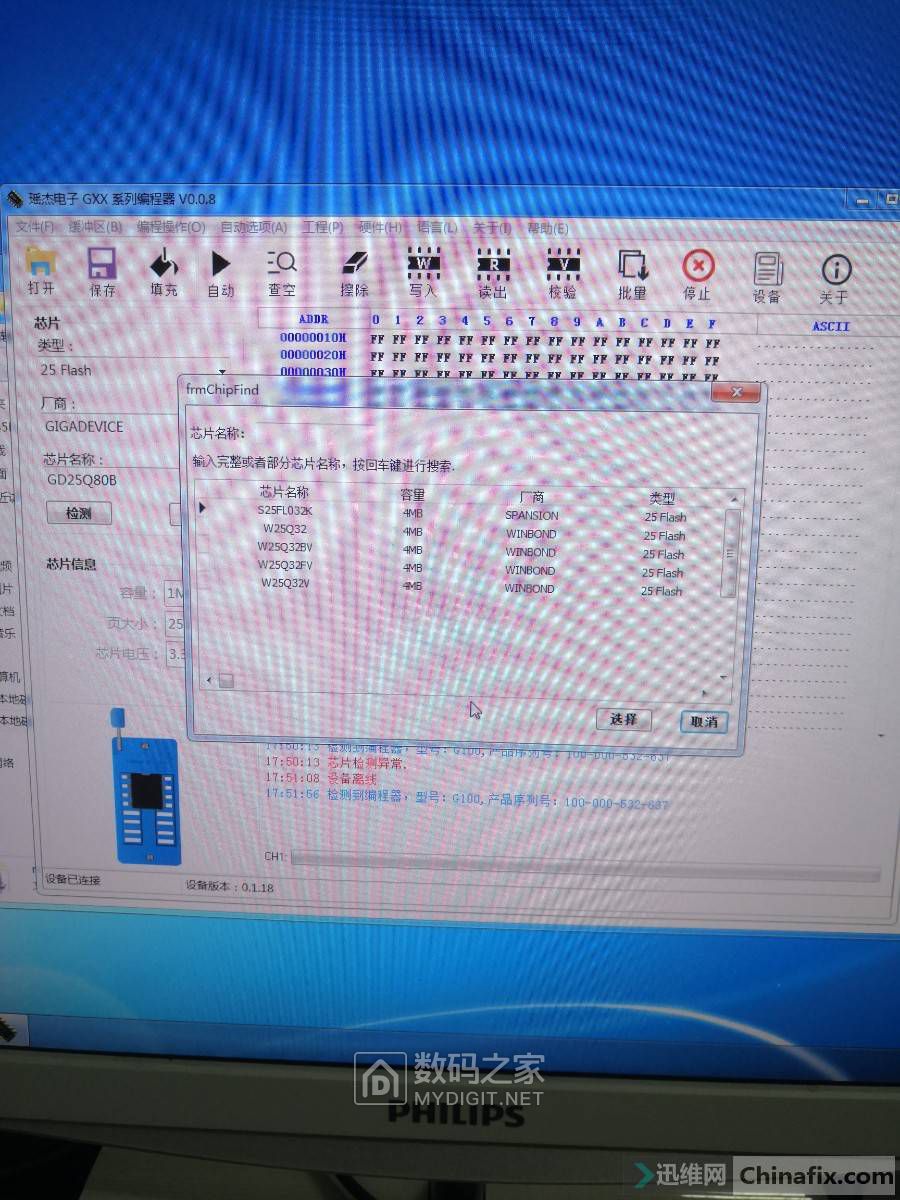
Task: Open the 编程操作(O) menu
Action: pos(171,227)
